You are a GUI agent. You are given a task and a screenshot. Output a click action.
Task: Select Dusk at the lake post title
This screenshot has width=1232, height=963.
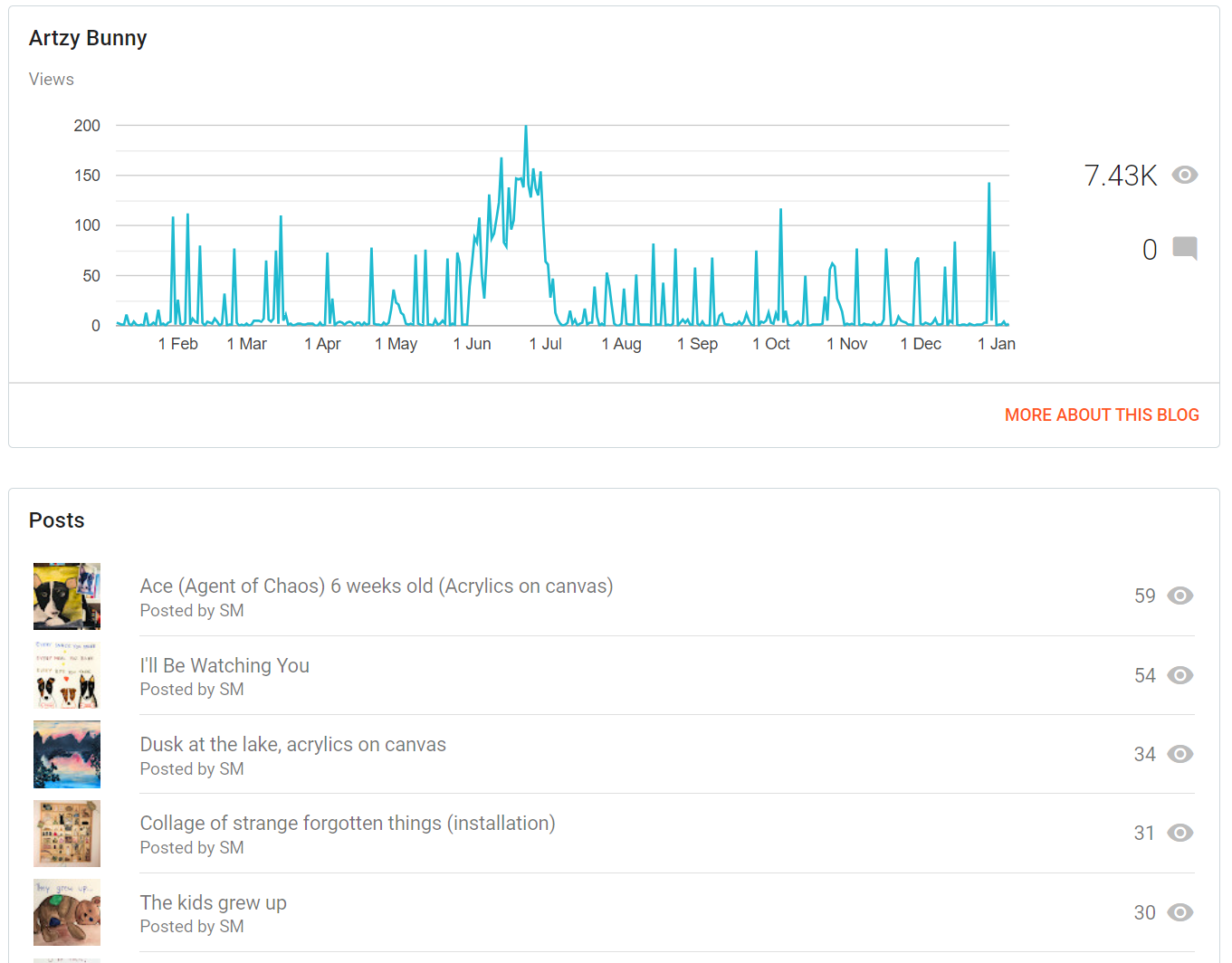point(292,744)
